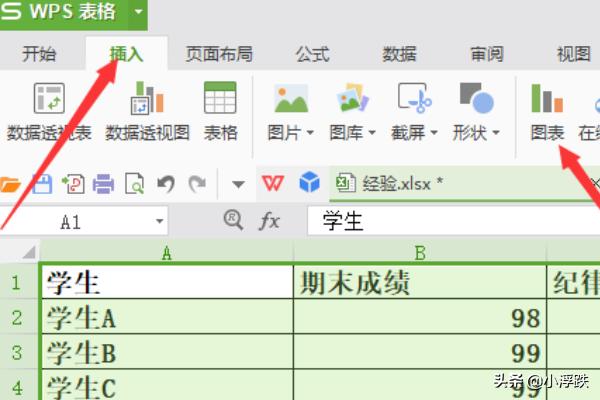
Task: Click the formula bar showing 学生
Action: [453, 221]
